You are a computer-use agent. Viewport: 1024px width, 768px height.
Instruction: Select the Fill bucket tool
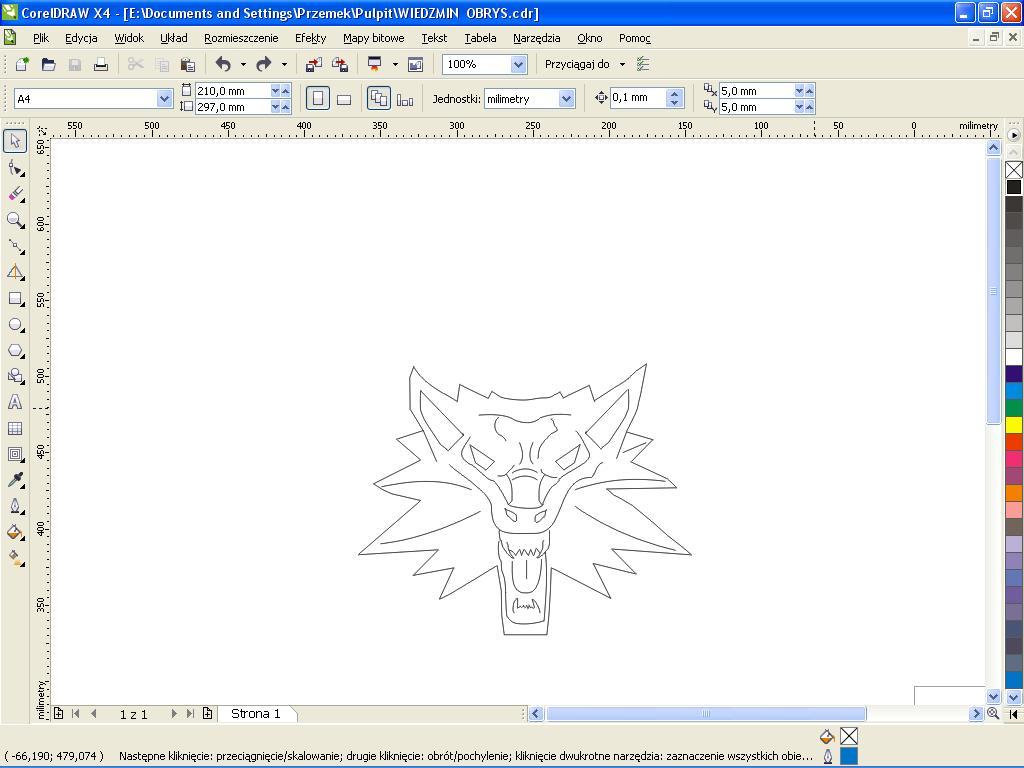15,532
